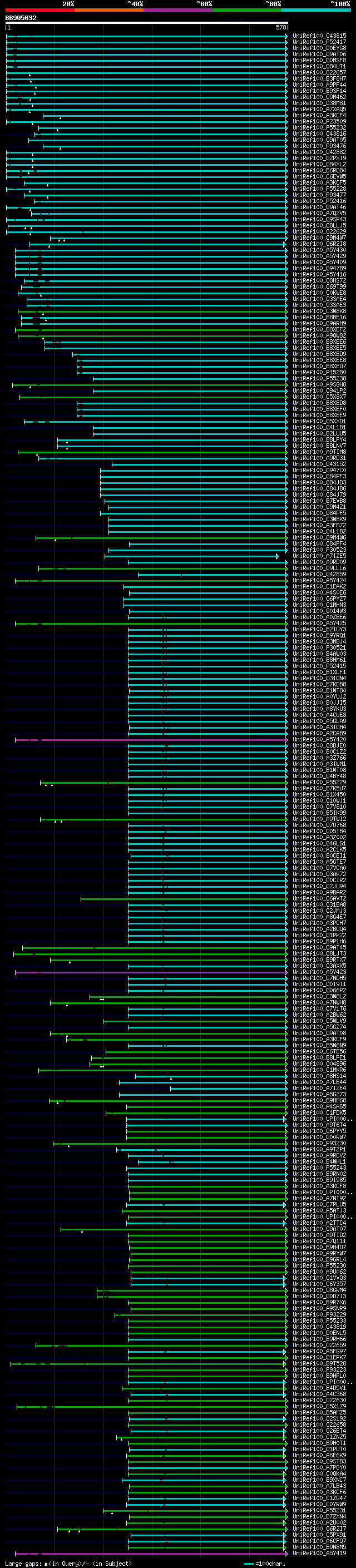Select hit label UniRef100_A5Y430
Viewport: 356px width, 1568px height.
319,250
